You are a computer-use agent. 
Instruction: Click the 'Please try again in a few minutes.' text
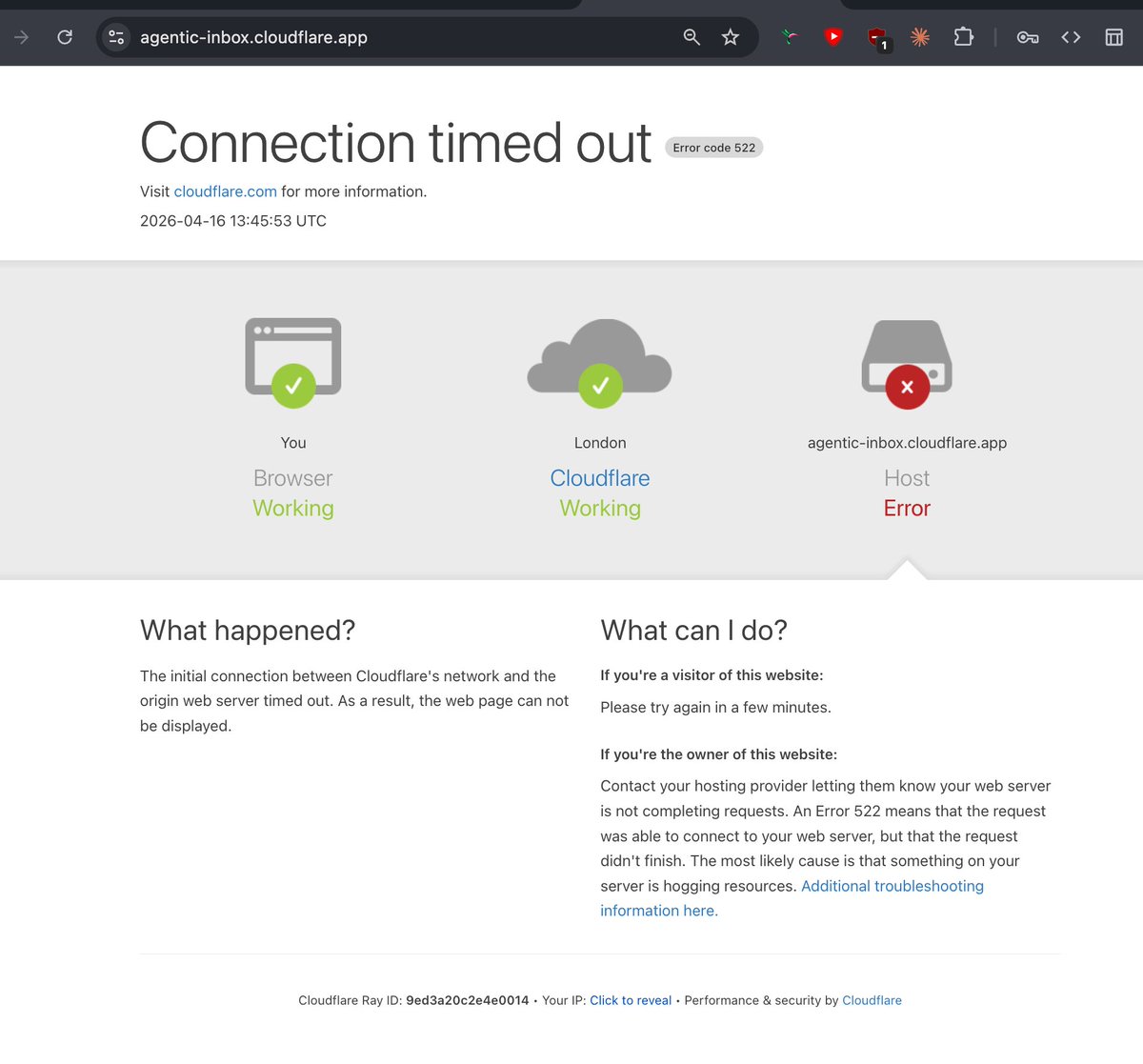click(x=715, y=708)
